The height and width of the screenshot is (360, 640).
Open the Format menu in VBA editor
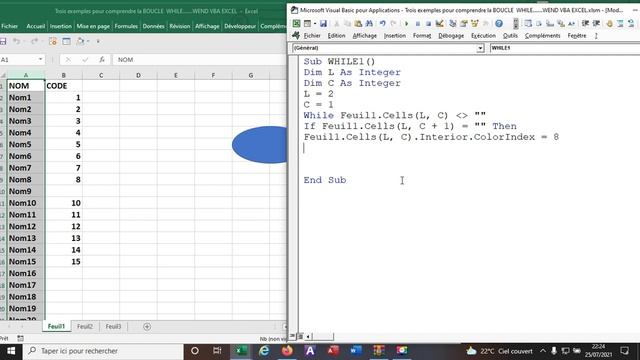pyautogui.click(x=422, y=36)
